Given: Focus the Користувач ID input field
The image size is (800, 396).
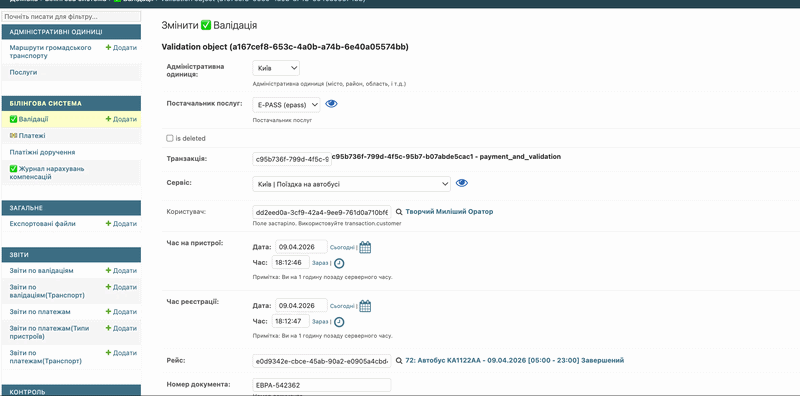Looking at the screenshot, I should [x=322, y=212].
